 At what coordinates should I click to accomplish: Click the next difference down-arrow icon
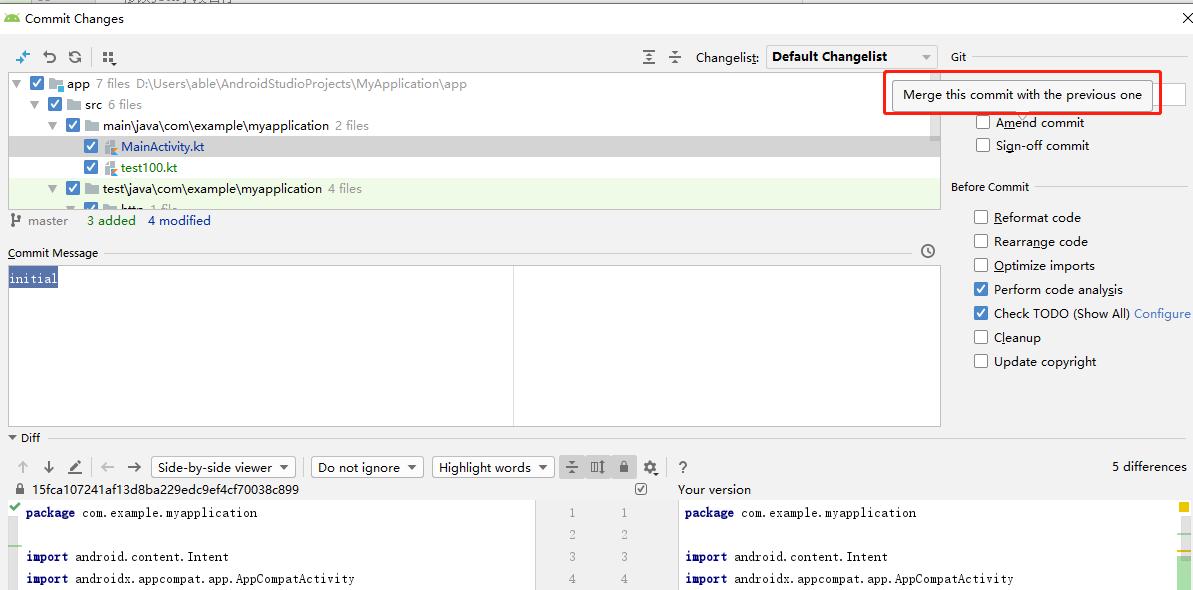point(47,466)
